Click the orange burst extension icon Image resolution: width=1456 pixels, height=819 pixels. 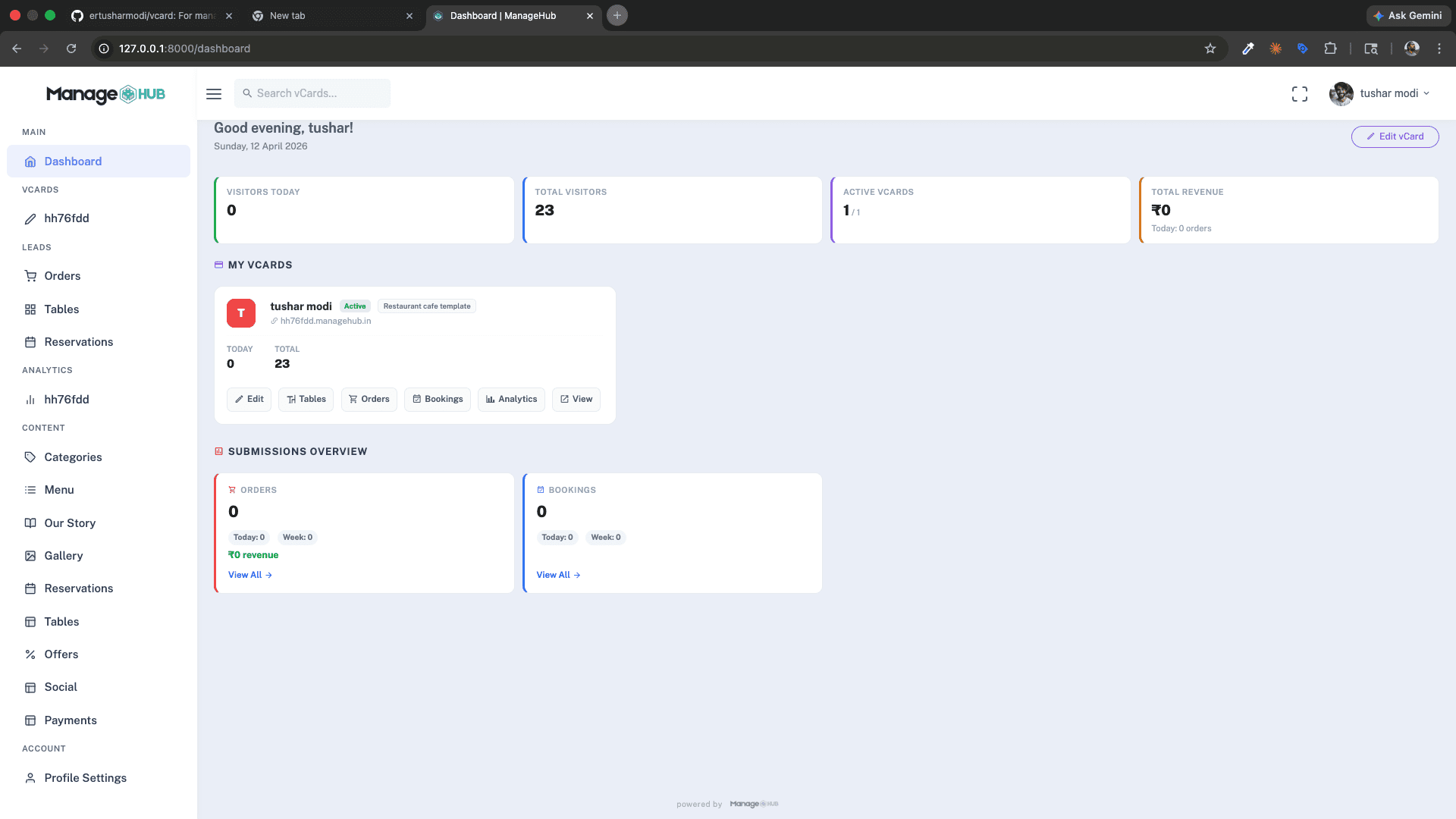1276,49
